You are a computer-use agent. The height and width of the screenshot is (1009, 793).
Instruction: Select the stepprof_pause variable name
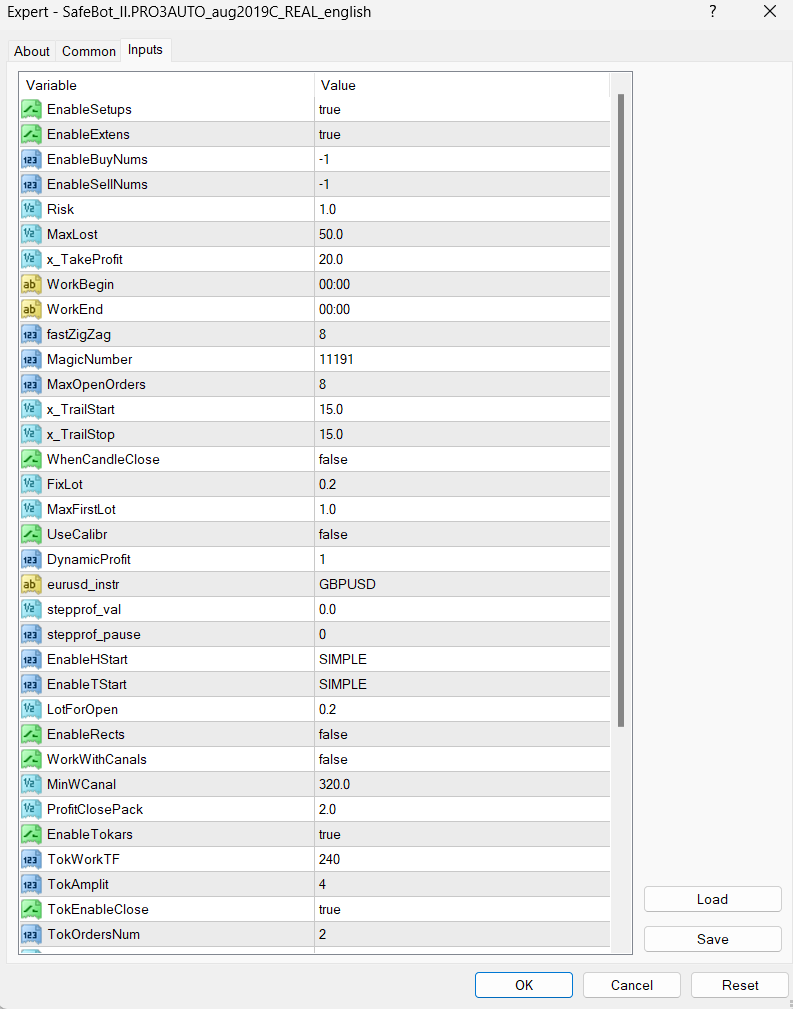tap(94, 634)
